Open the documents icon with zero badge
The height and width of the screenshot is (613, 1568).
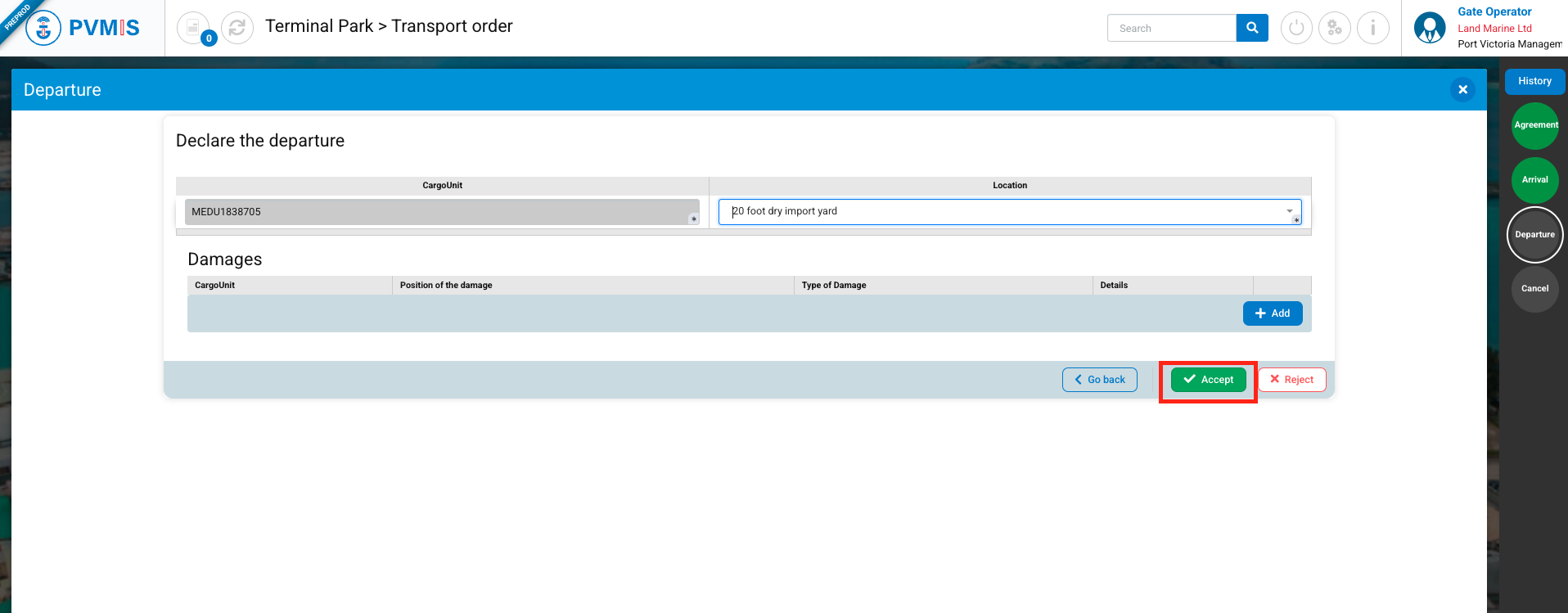pos(193,28)
